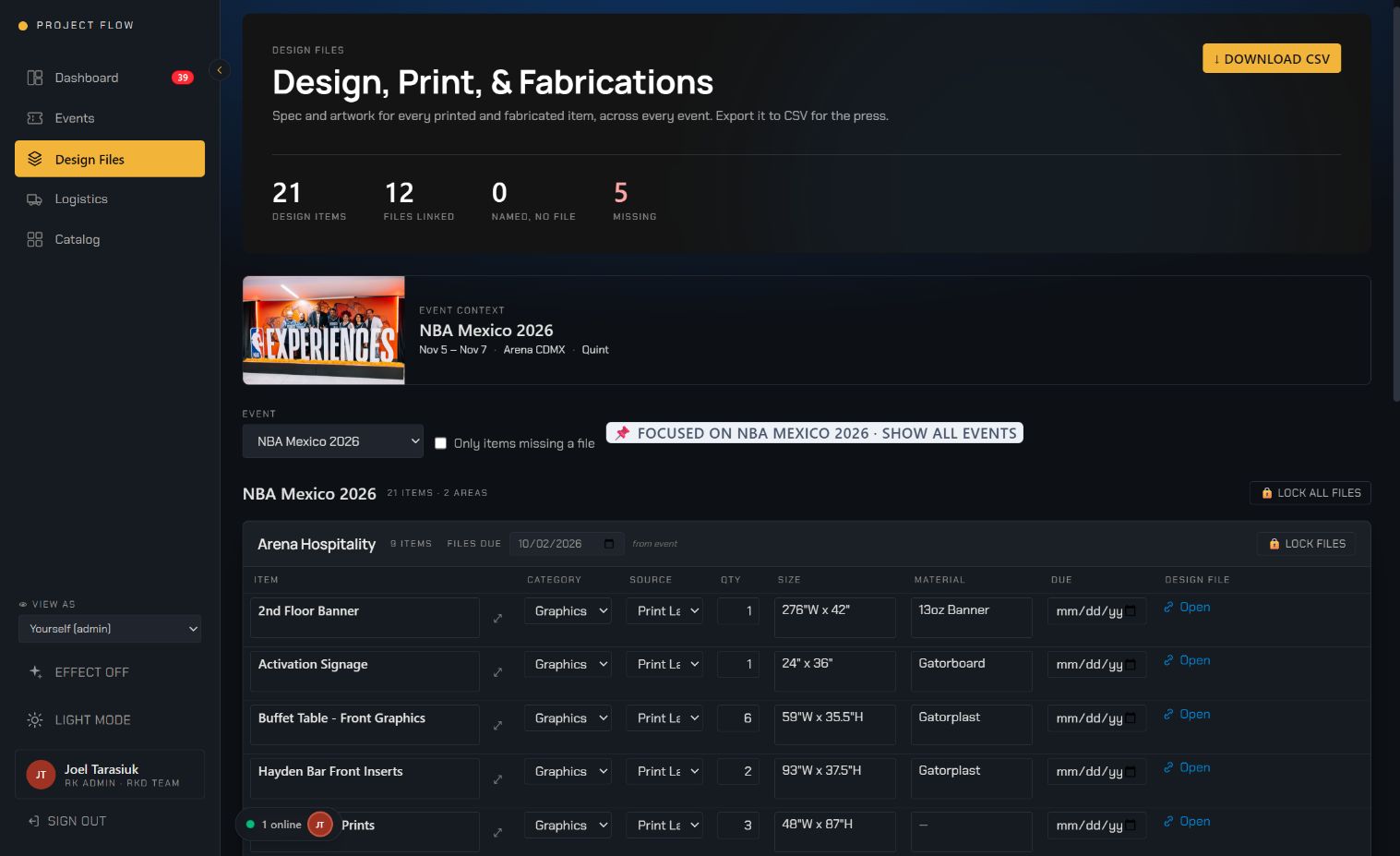Open category dropdown for Buffet Table Front Graphics
The height and width of the screenshot is (856, 1400).
point(568,718)
